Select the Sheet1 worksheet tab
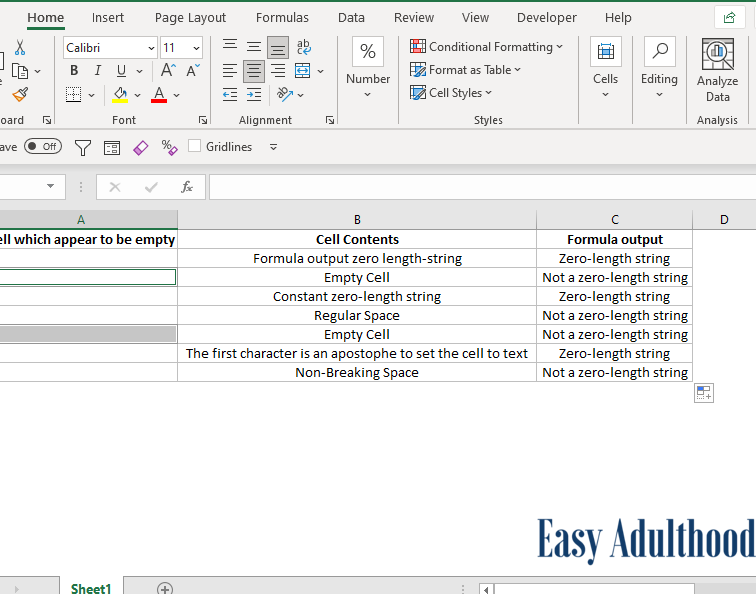 (x=90, y=588)
